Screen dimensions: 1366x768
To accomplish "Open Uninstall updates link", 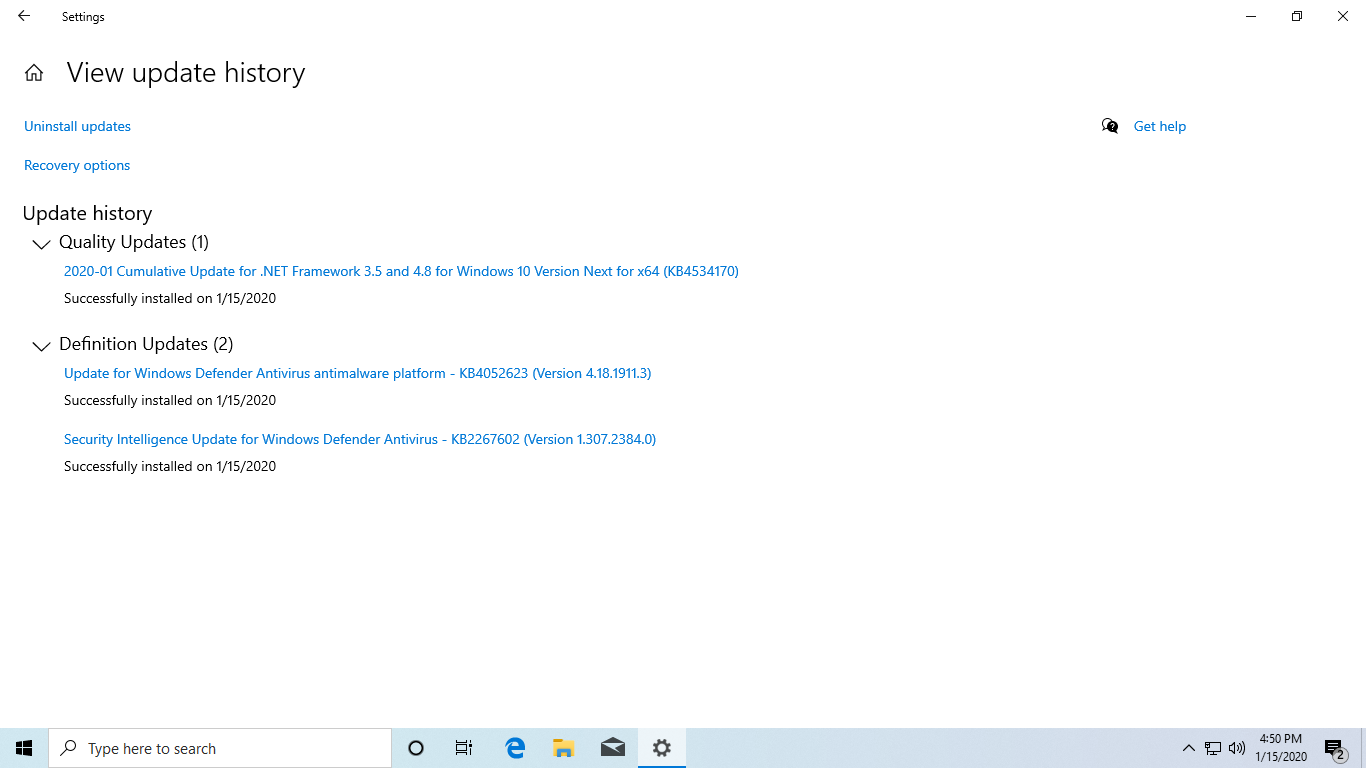I will (x=77, y=126).
